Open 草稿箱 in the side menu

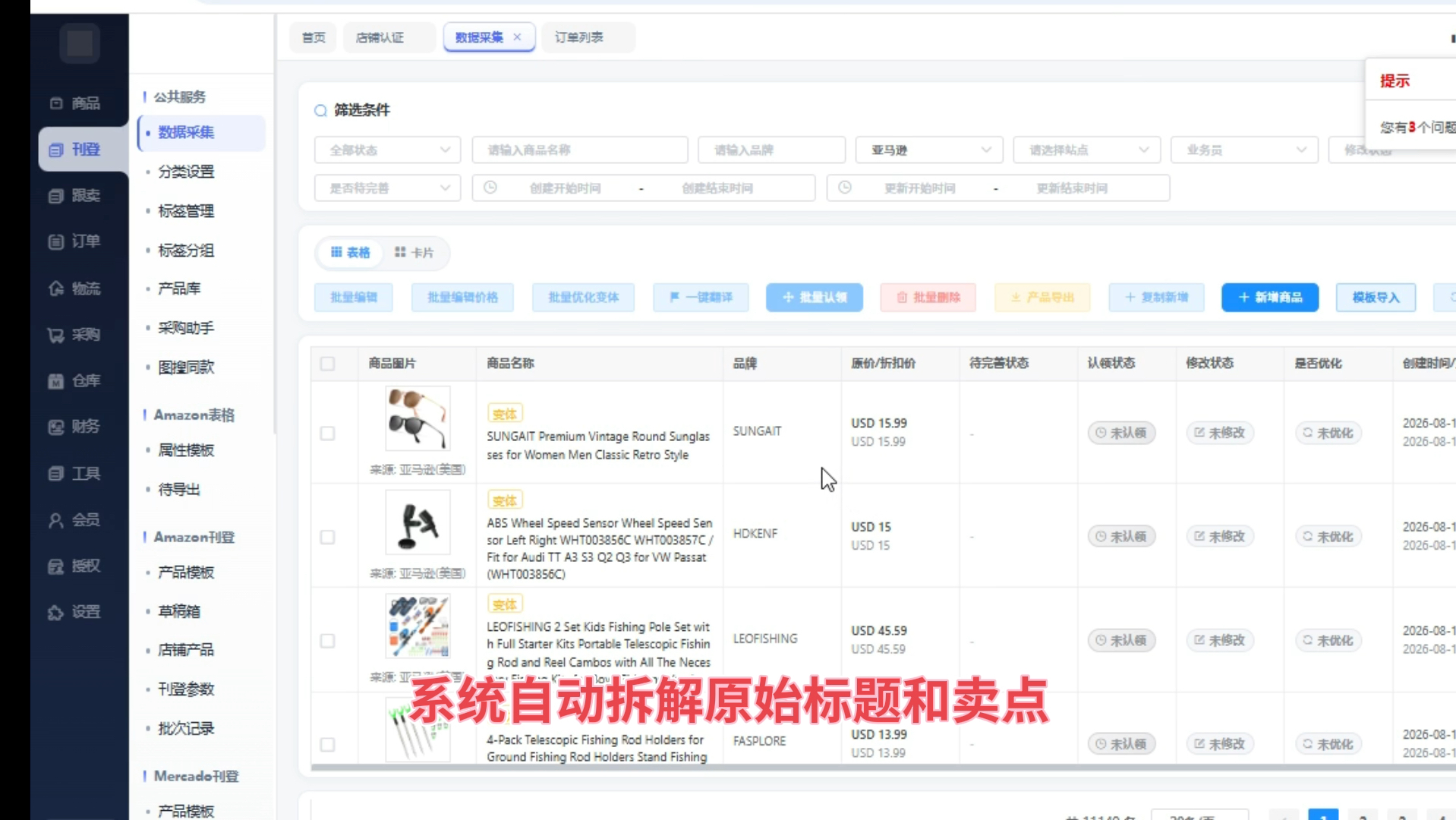click(x=179, y=612)
